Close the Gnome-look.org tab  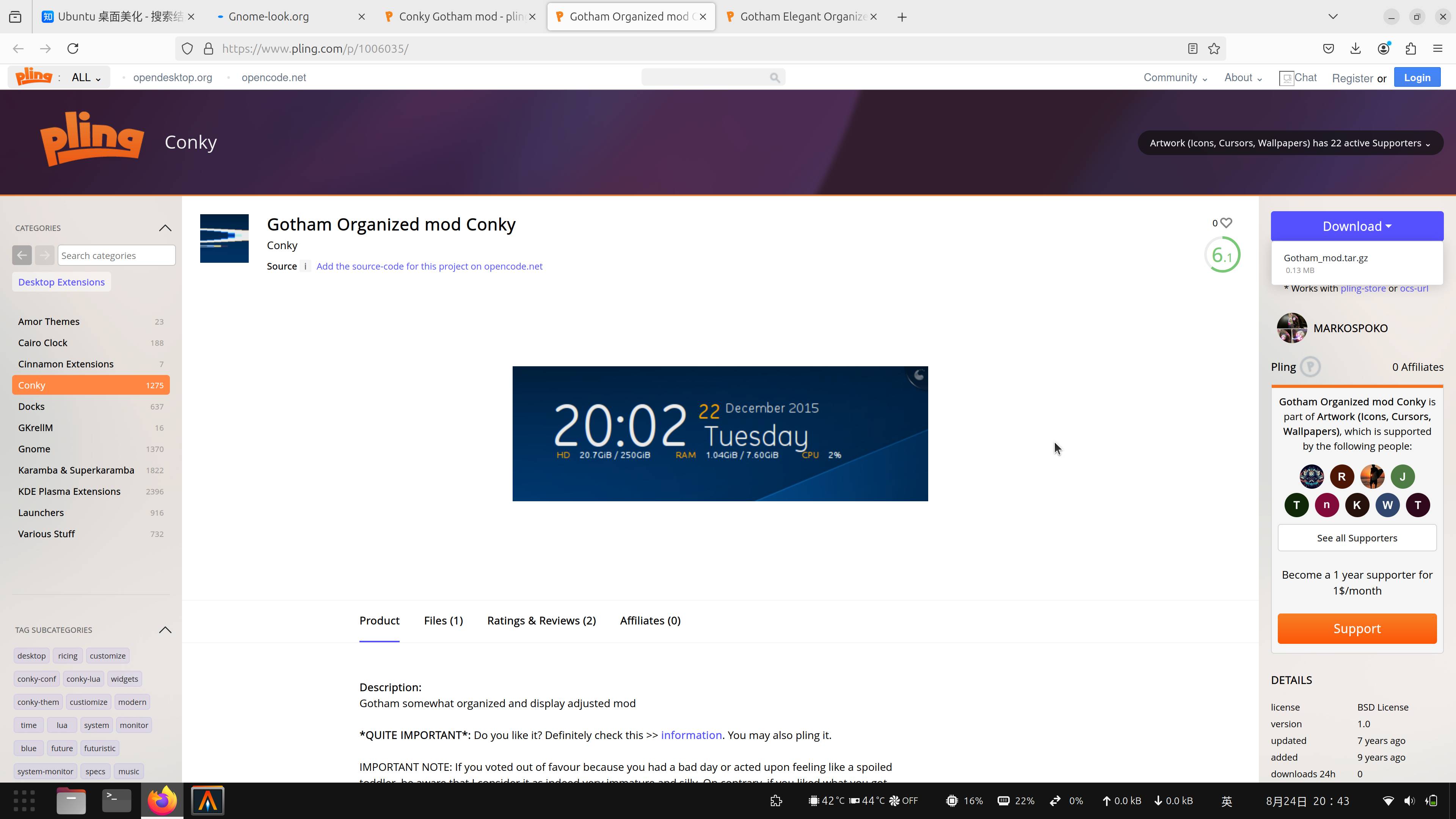[362, 17]
